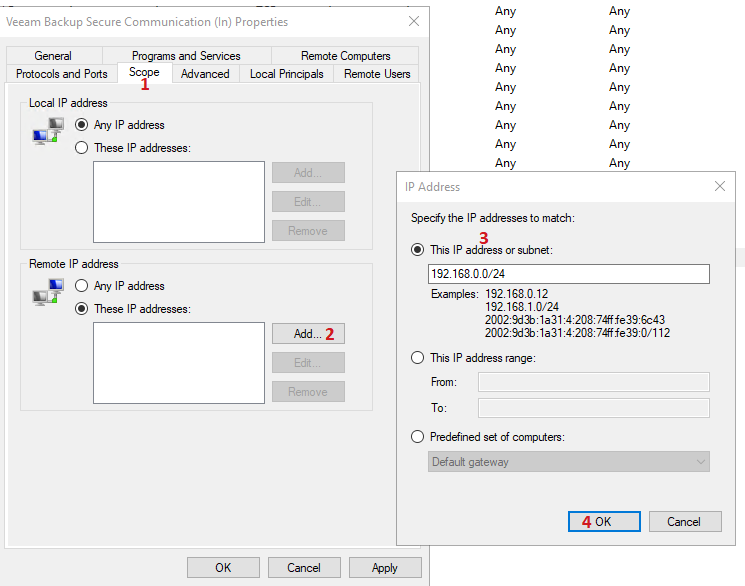Viewport: 745px width, 586px height.
Task: Click the From range input field
Action: [594, 382]
